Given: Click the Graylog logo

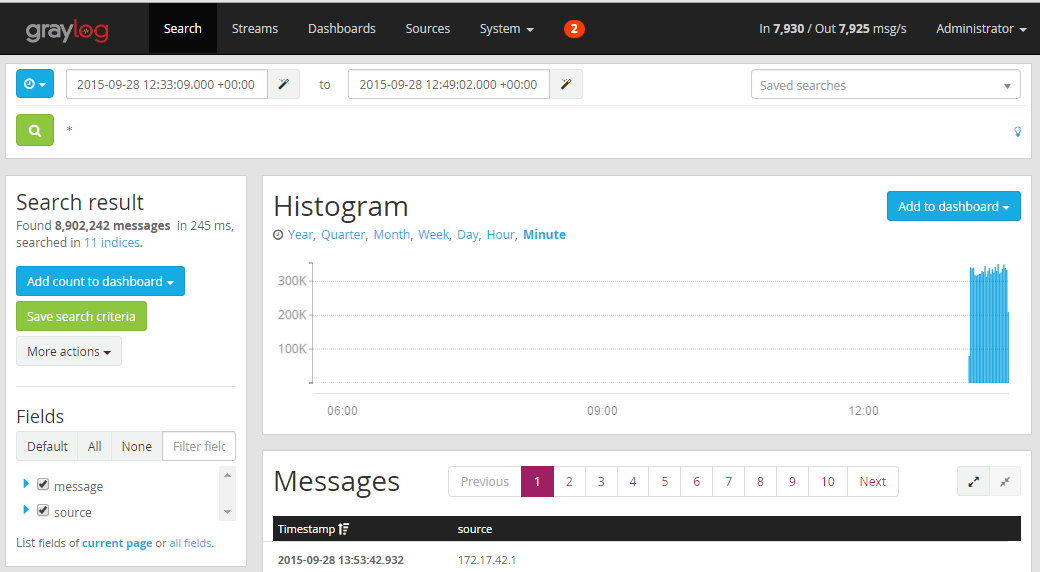Looking at the screenshot, I should coord(67,30).
